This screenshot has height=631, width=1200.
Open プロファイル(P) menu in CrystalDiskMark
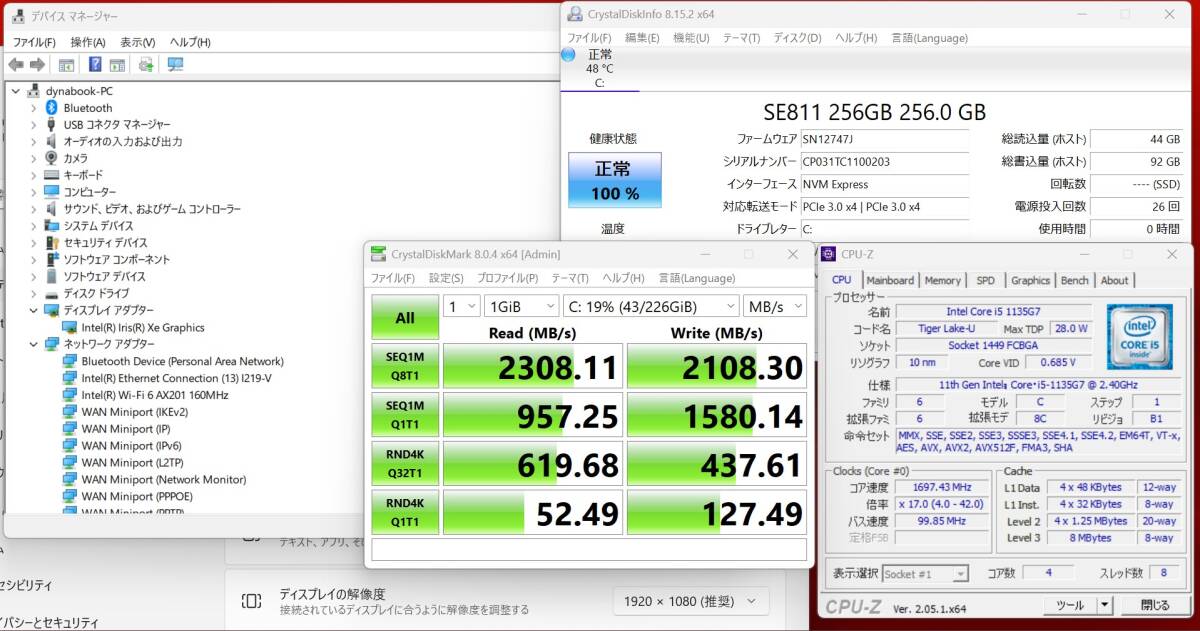click(x=507, y=278)
